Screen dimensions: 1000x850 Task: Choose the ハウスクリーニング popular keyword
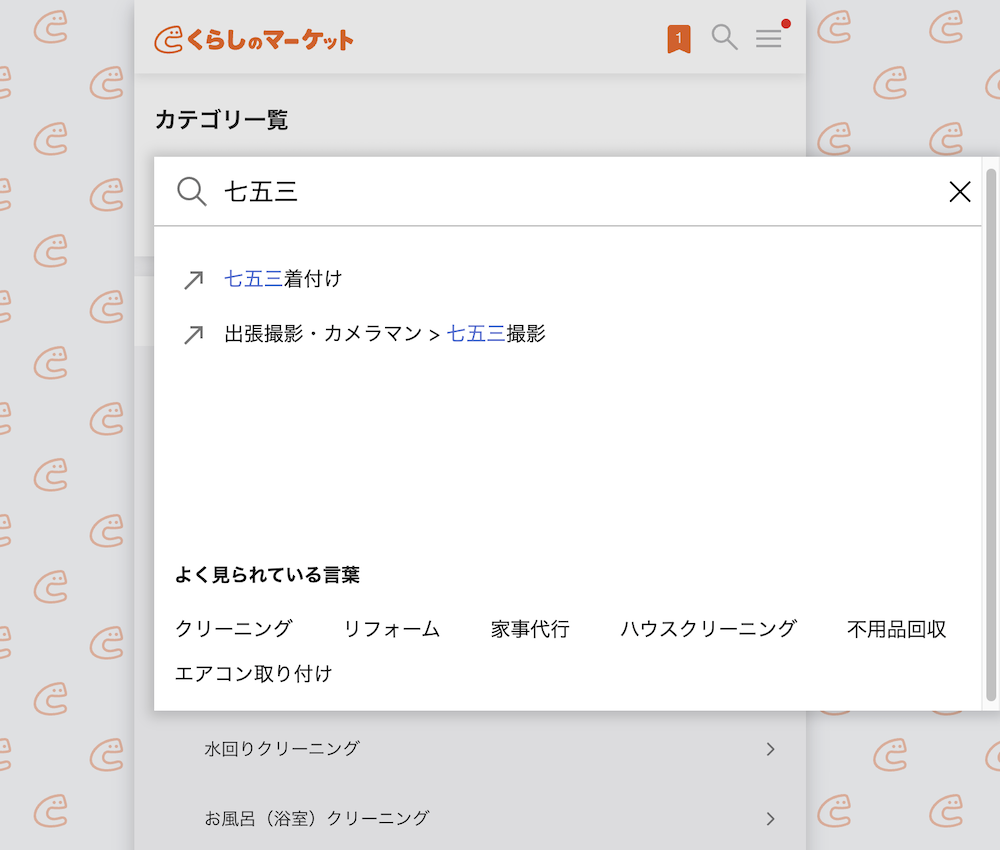click(708, 629)
